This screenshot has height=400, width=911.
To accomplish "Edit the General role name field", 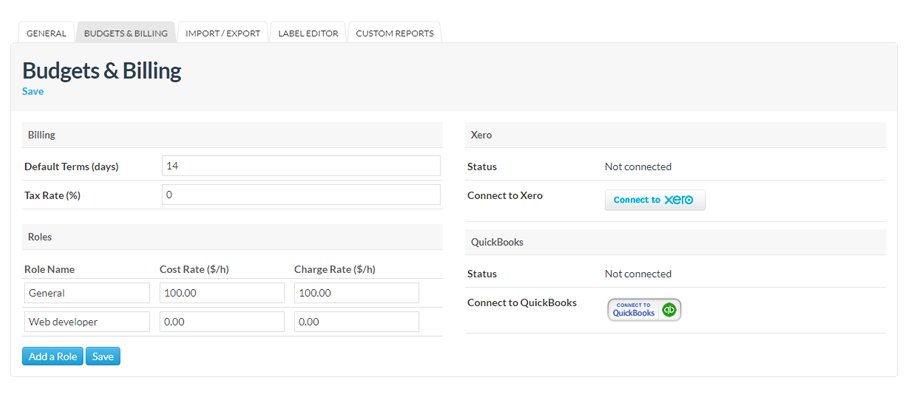I will [87, 293].
